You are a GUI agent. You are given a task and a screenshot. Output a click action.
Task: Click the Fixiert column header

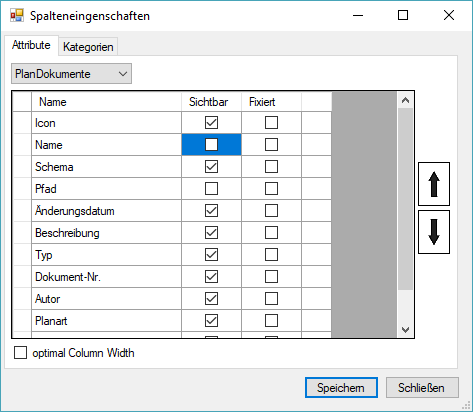271,102
